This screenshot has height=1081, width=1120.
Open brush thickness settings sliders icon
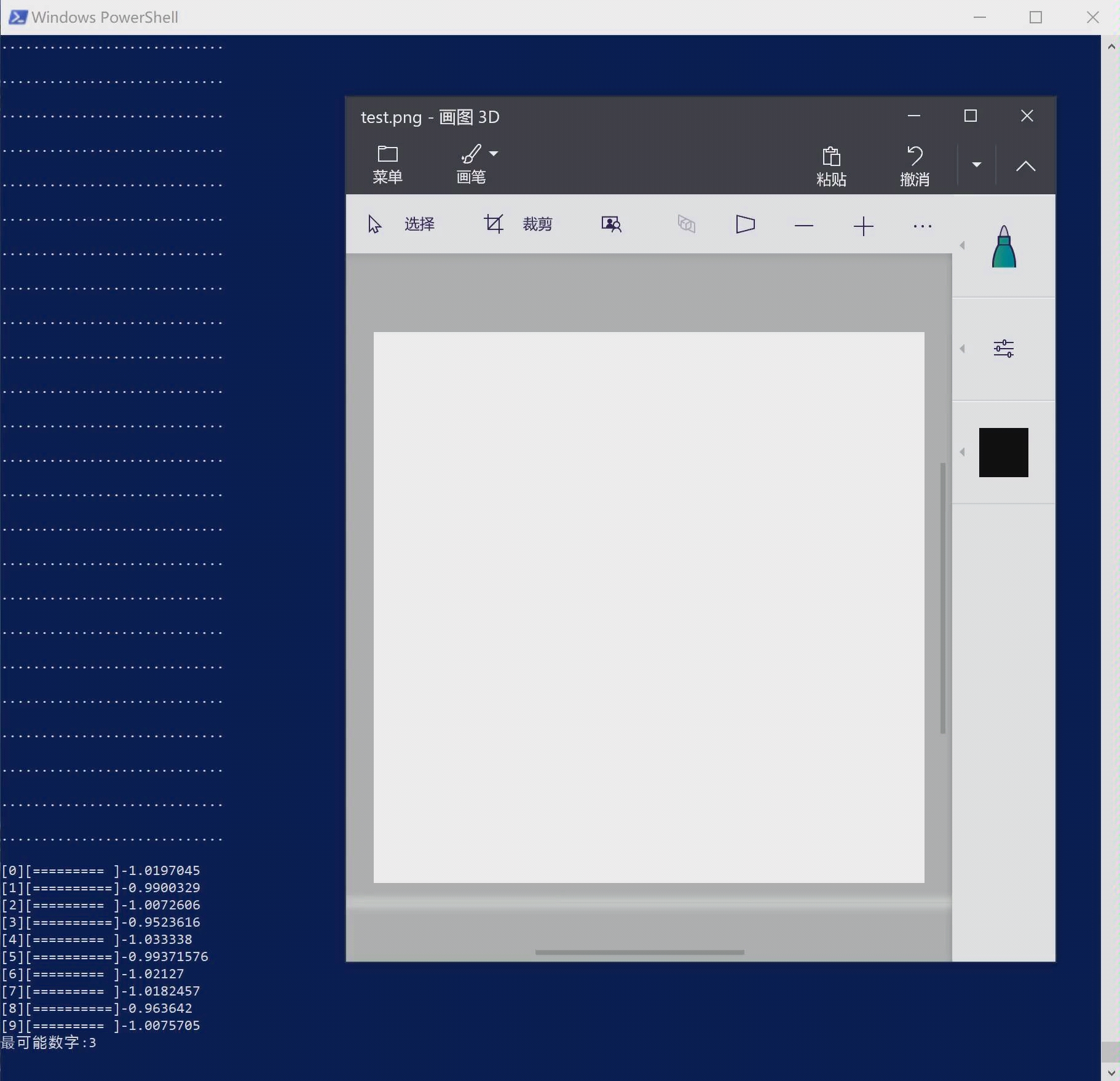(x=1004, y=349)
